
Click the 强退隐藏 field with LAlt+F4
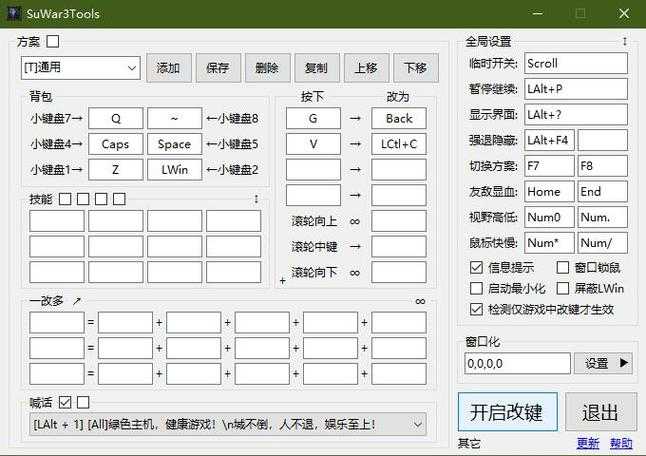549,140
